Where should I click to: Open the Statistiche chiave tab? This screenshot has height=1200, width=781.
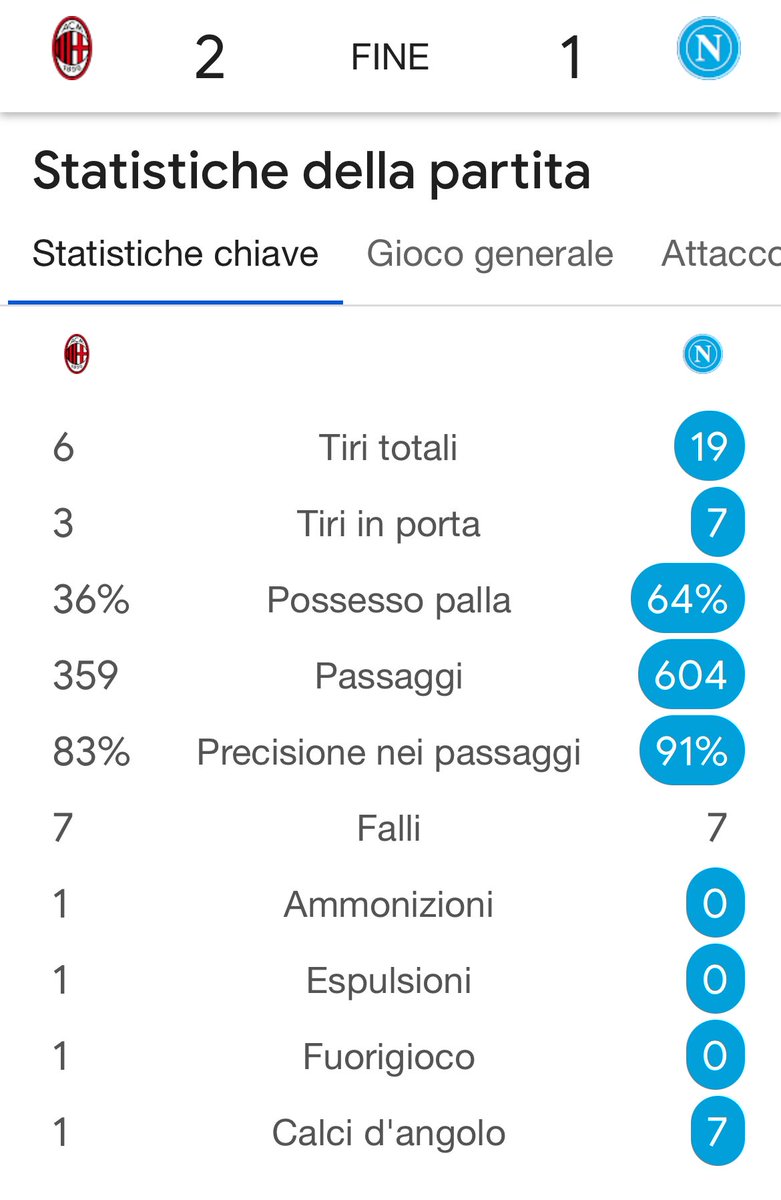175,254
